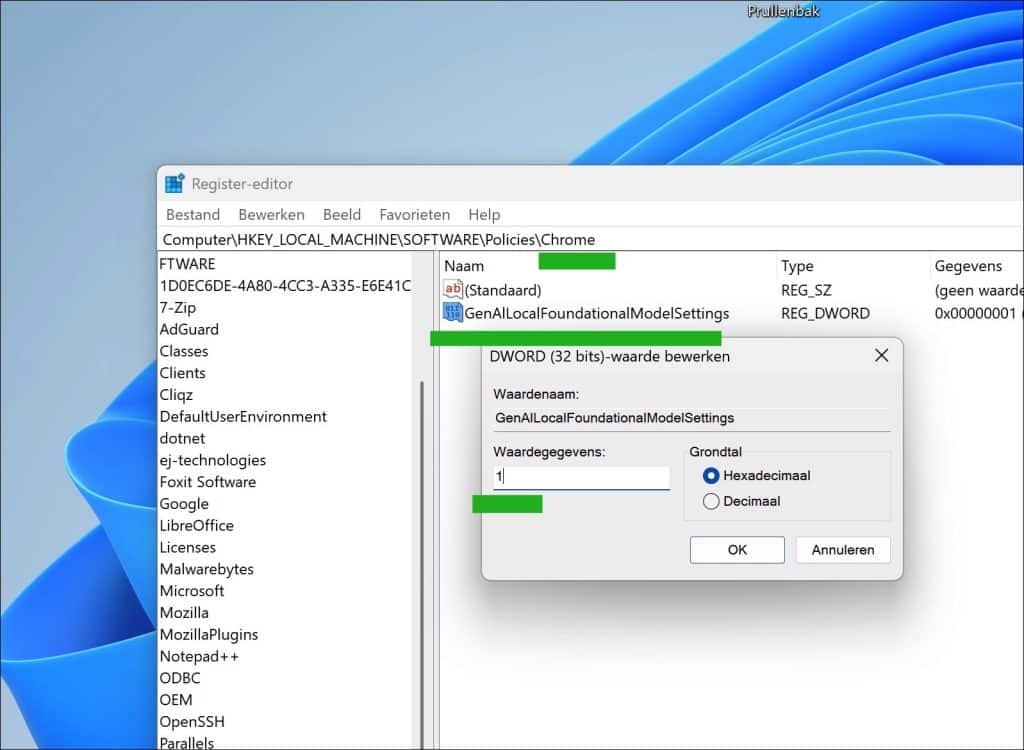Select the (Standaard) value name

click(x=503, y=290)
